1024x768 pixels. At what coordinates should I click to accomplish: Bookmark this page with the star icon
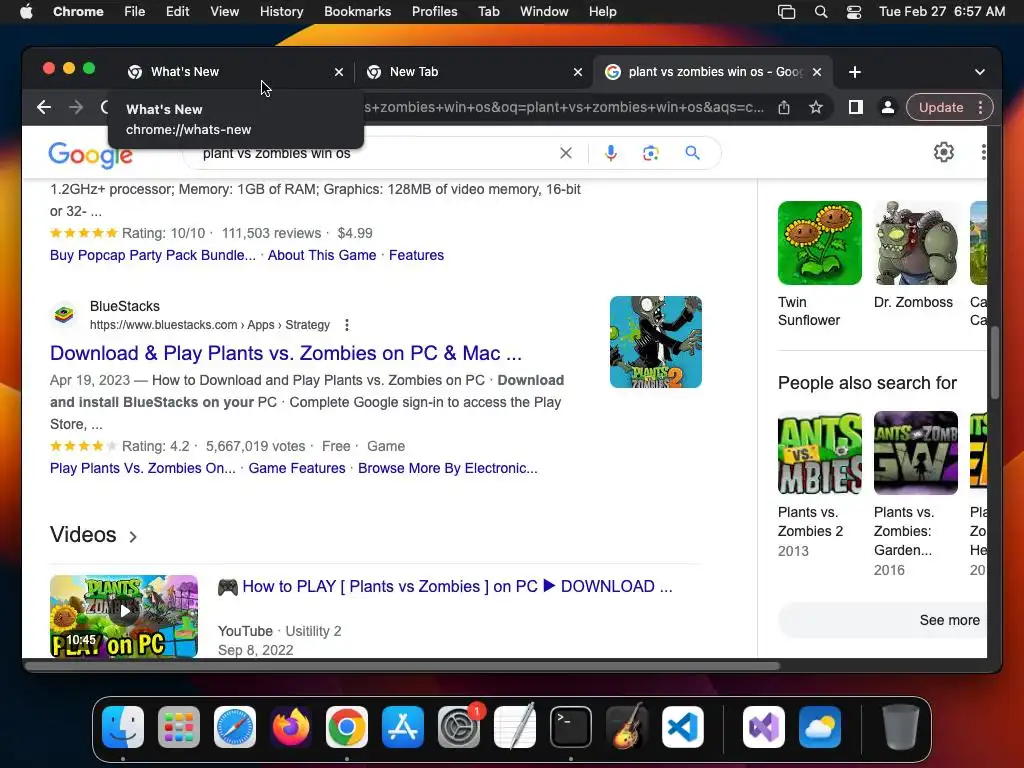[x=816, y=107]
